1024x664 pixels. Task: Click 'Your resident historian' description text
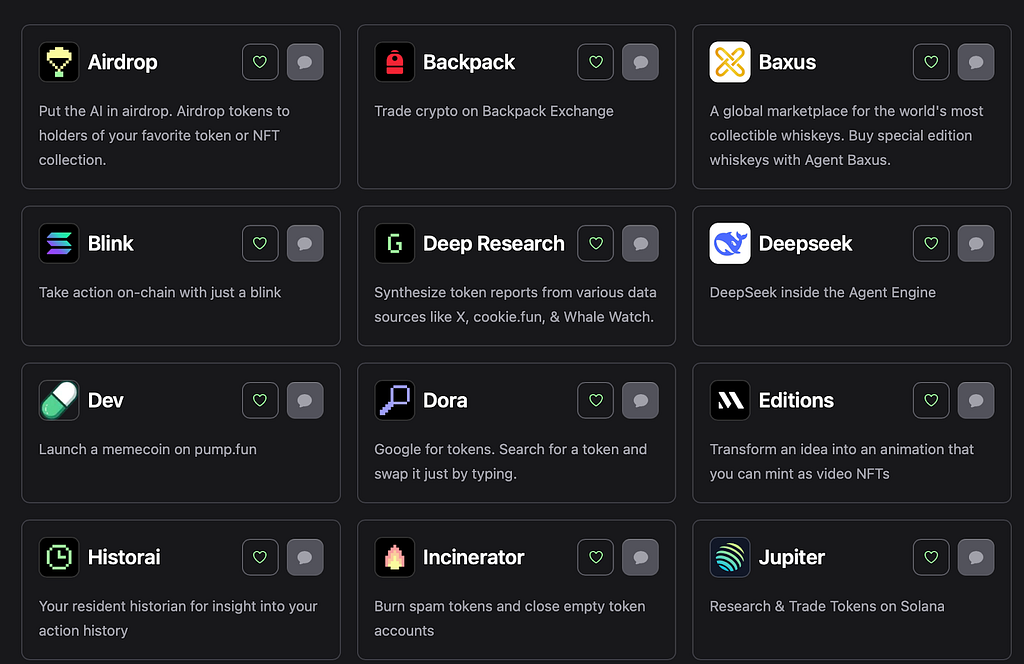point(178,618)
